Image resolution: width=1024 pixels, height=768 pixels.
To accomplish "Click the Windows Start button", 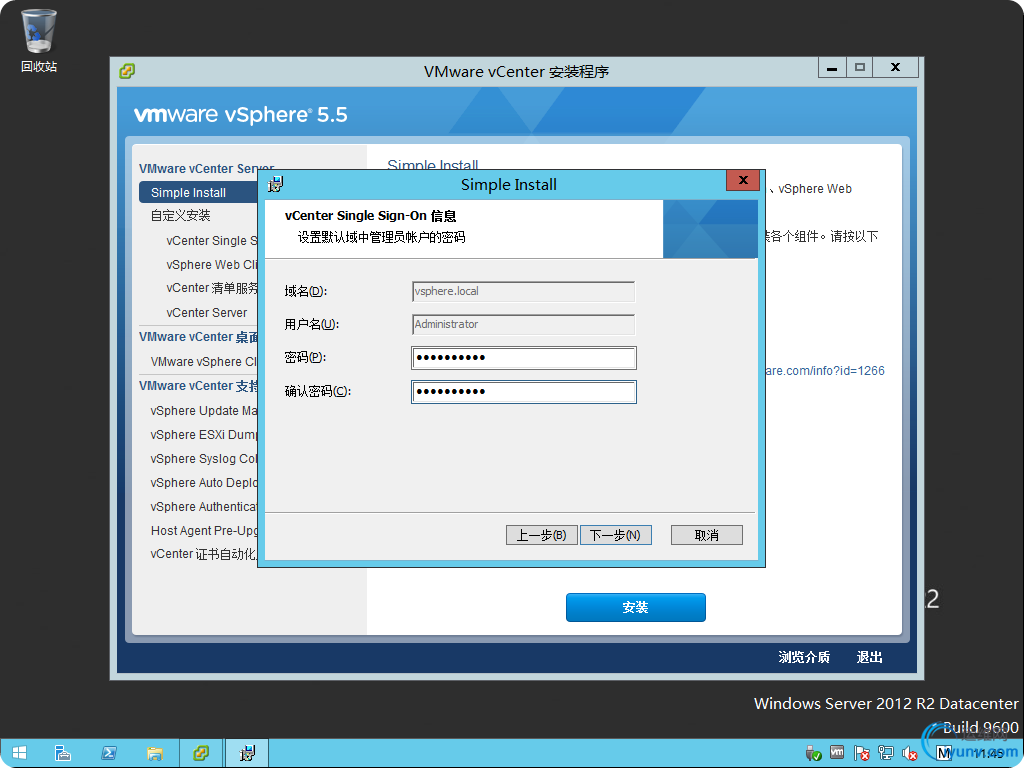I will tap(19, 753).
